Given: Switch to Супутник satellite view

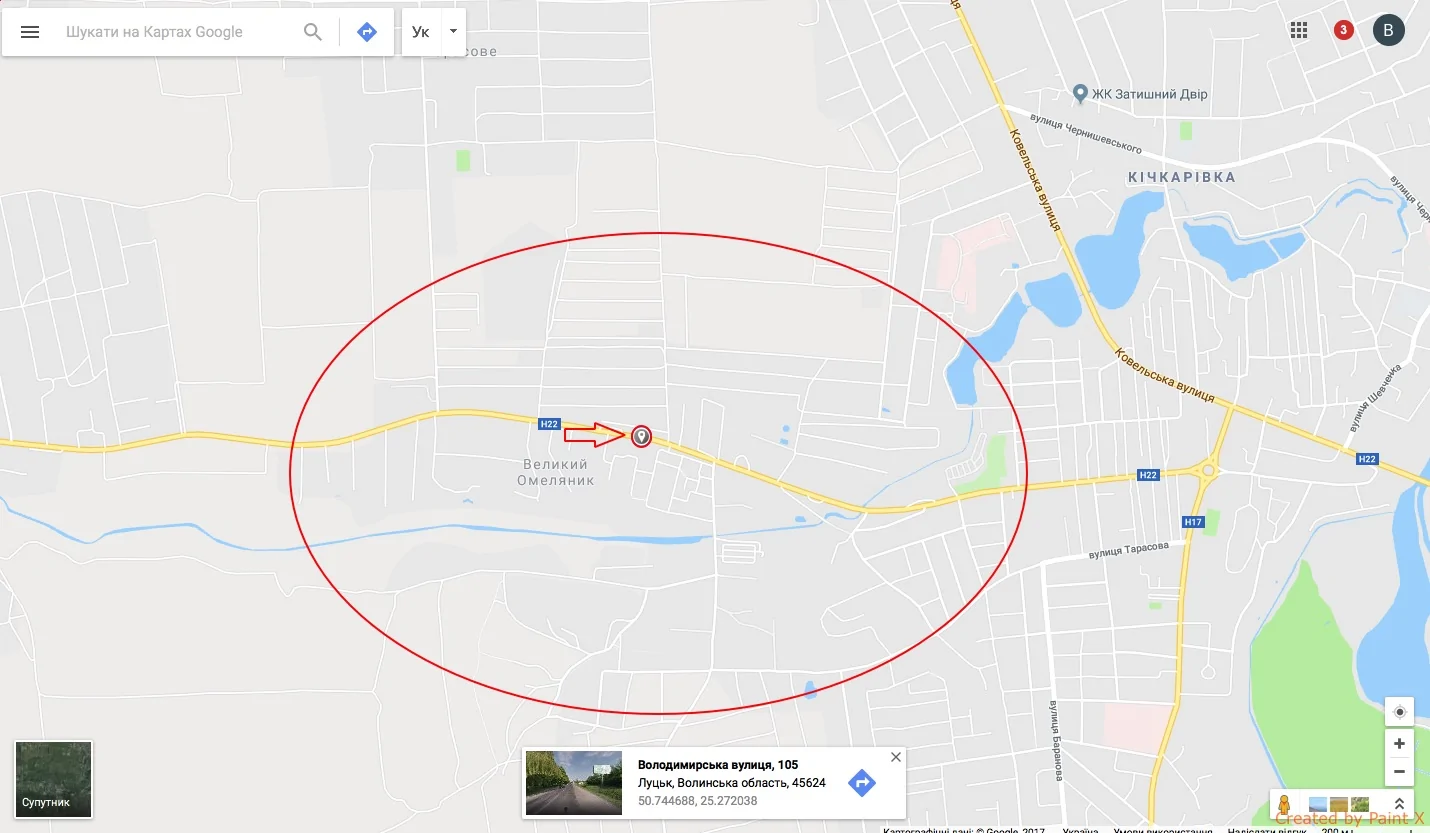Looking at the screenshot, I should pyautogui.click(x=53, y=779).
